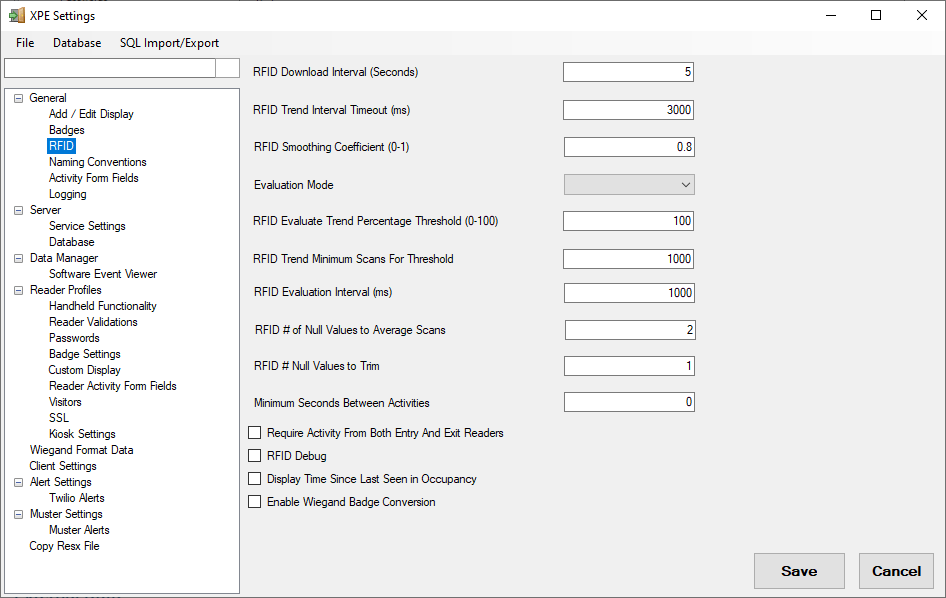946x598 pixels.
Task: Open Service Settings under Server
Action: [87, 226]
